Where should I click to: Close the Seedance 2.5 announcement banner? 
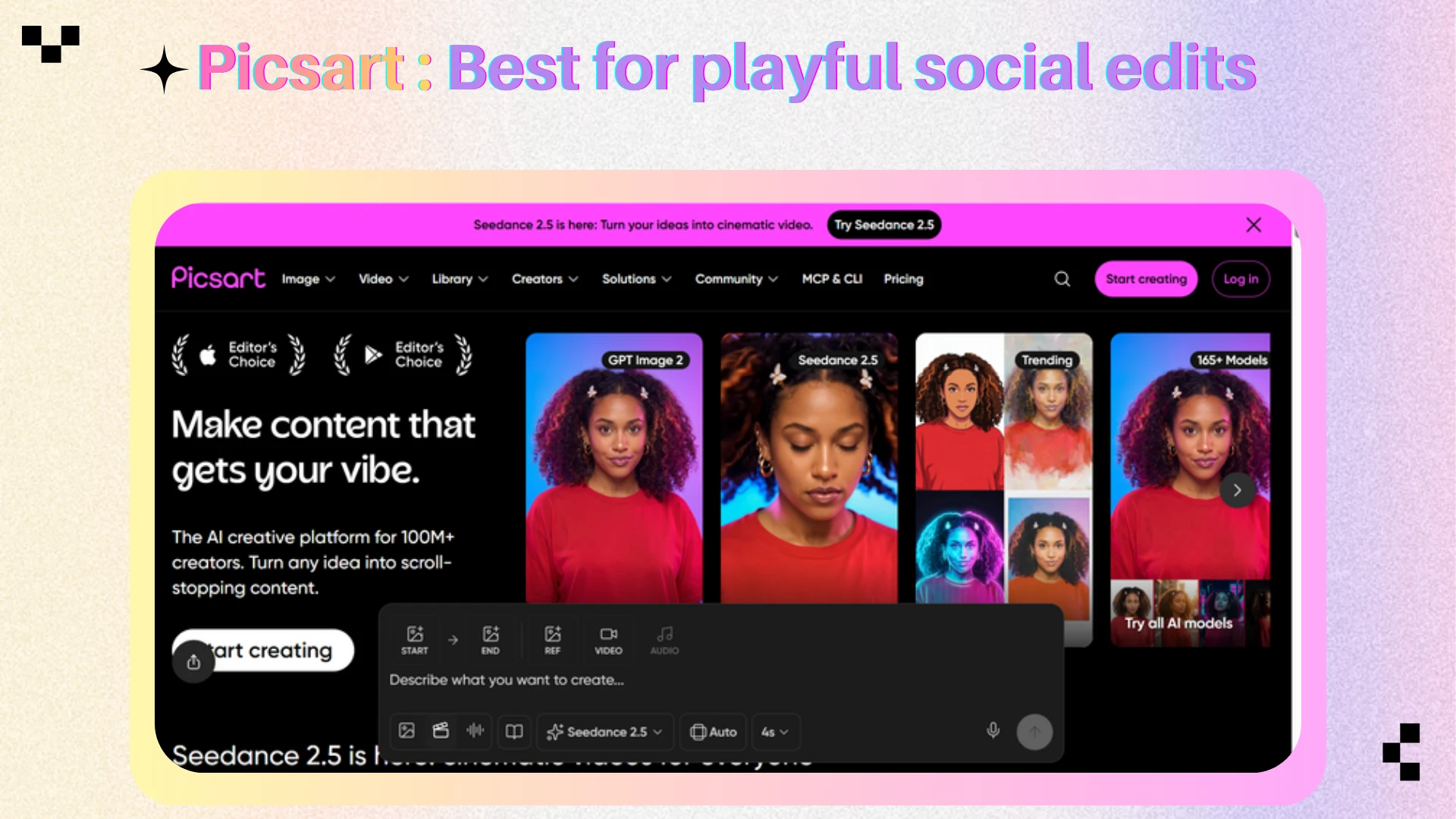1254,224
